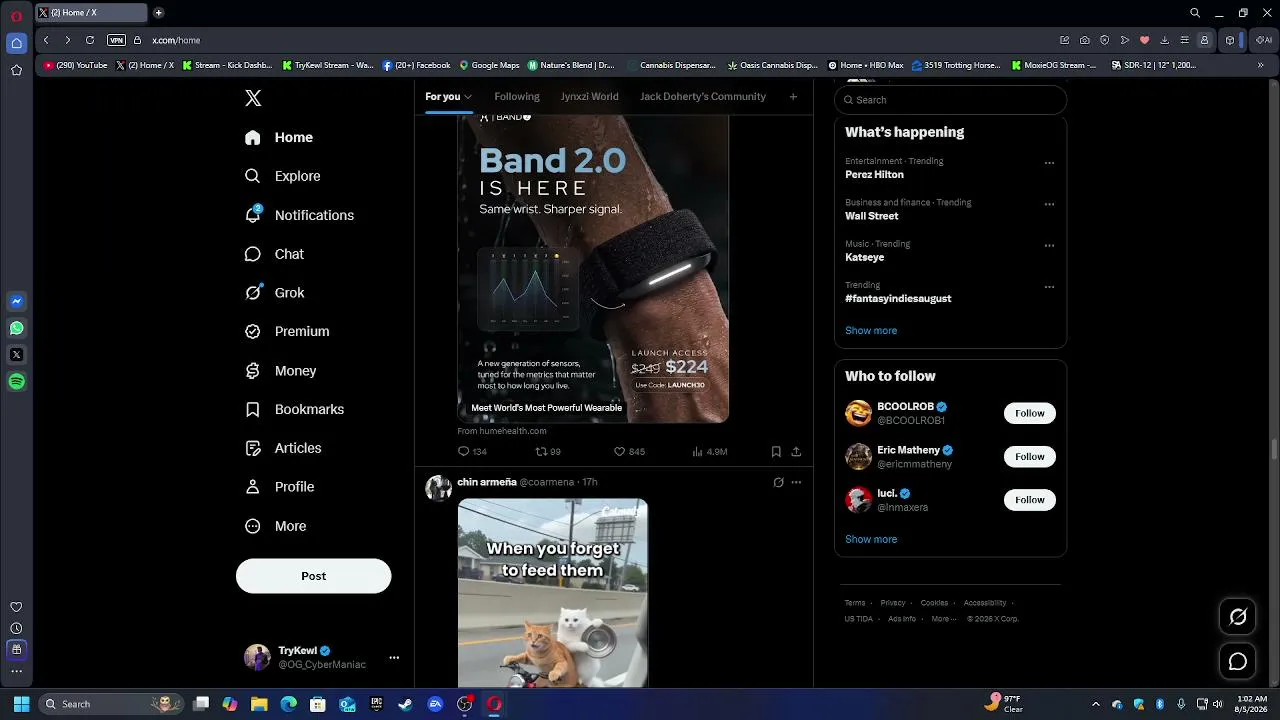Add a new timeline tab with plus

coord(793,97)
